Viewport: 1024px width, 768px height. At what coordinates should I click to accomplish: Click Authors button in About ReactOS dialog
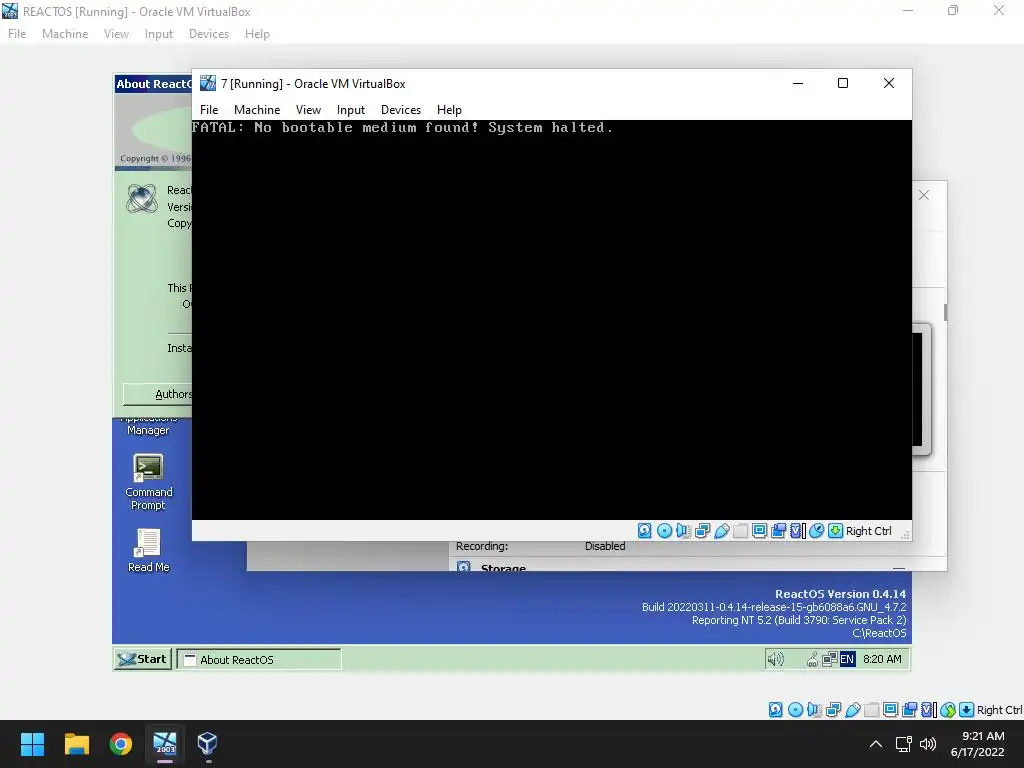[x=157, y=394]
